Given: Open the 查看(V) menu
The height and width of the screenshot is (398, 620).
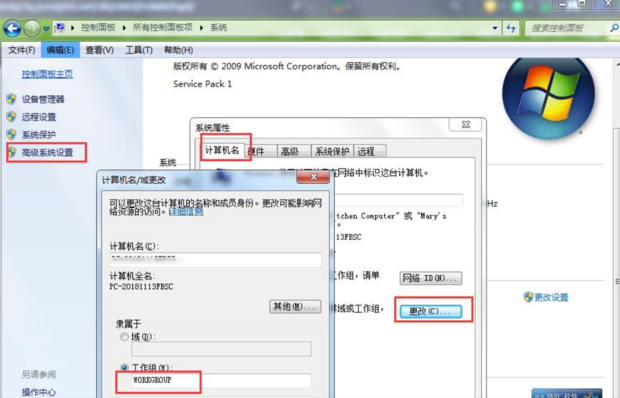Looking at the screenshot, I should point(100,50).
